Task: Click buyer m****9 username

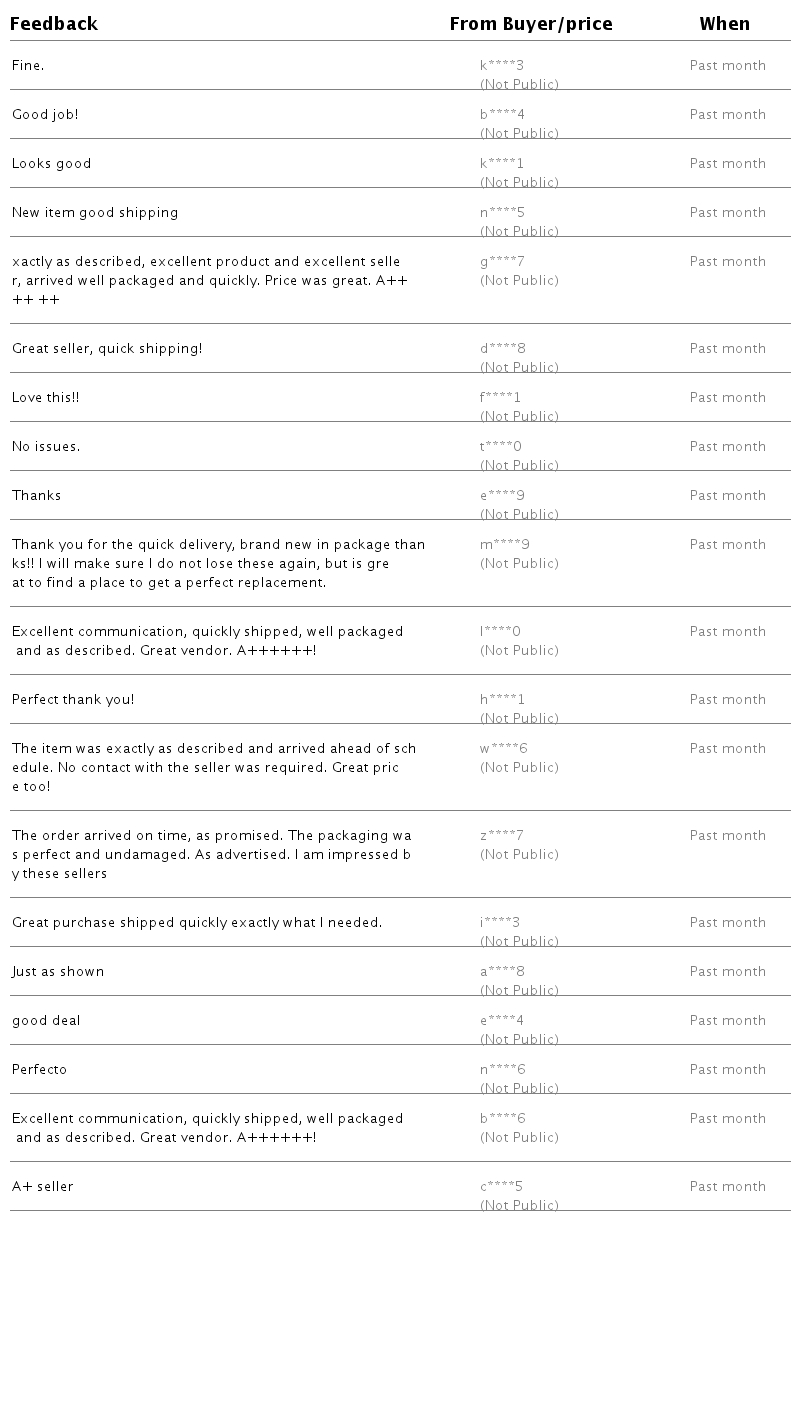Action: click(505, 545)
